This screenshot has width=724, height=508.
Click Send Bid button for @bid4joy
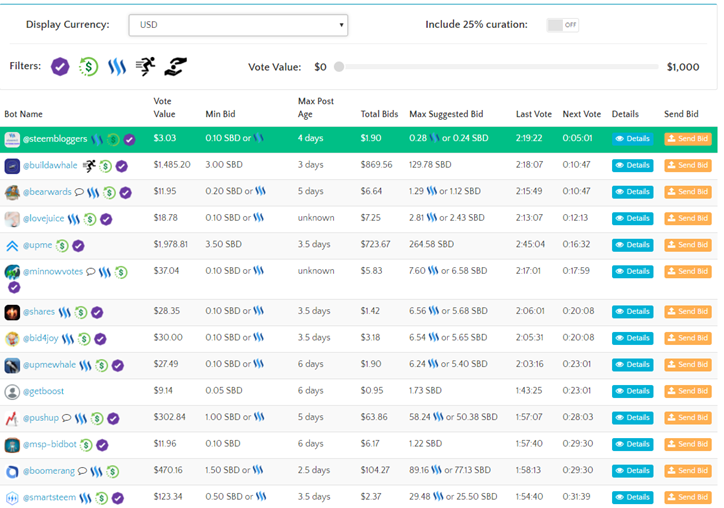pos(688,338)
